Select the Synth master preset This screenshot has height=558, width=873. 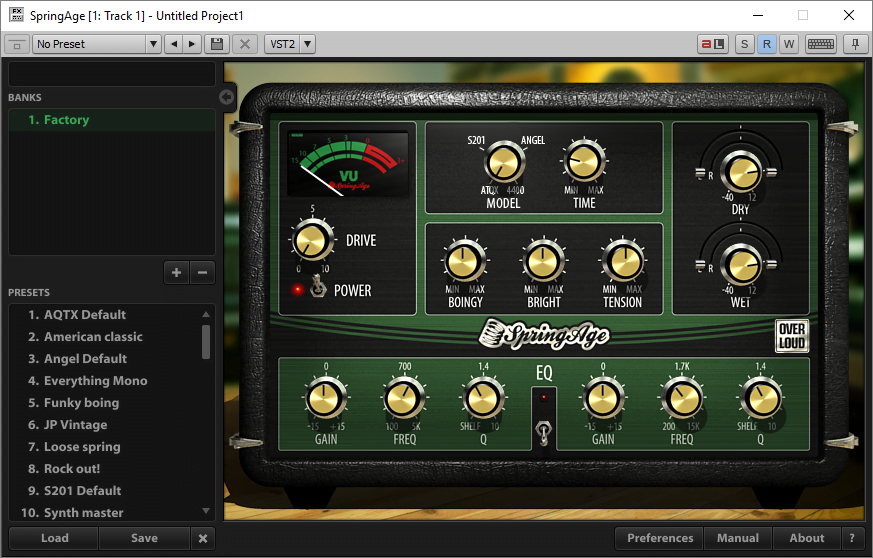(105, 512)
